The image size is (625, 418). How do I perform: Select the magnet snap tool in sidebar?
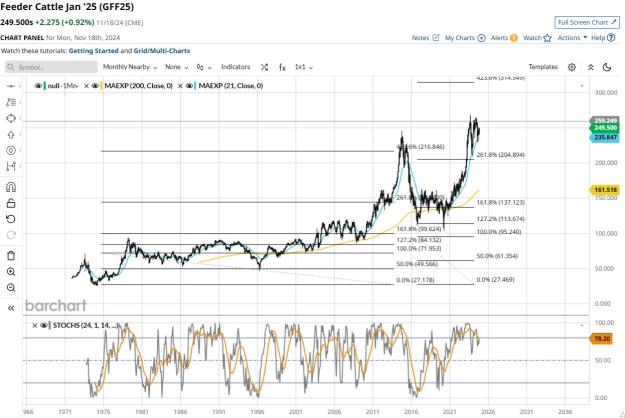11,187
